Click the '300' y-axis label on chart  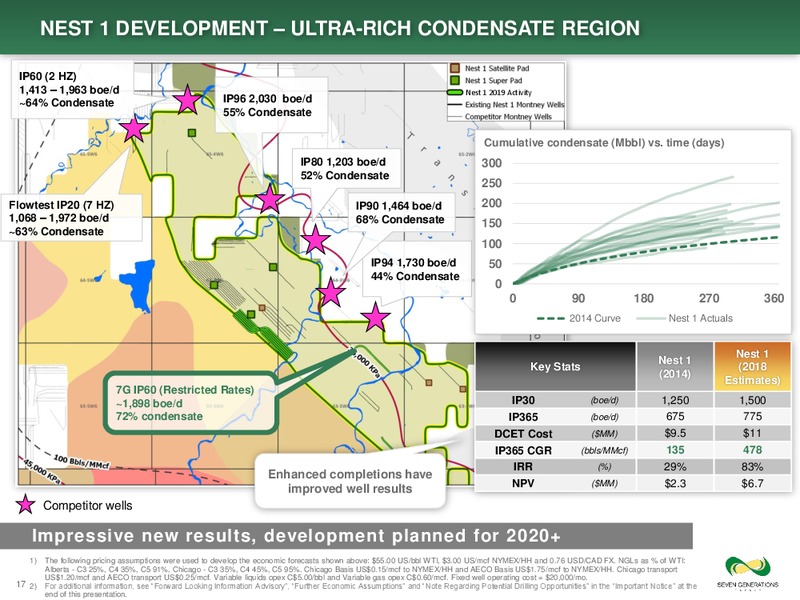click(x=492, y=163)
